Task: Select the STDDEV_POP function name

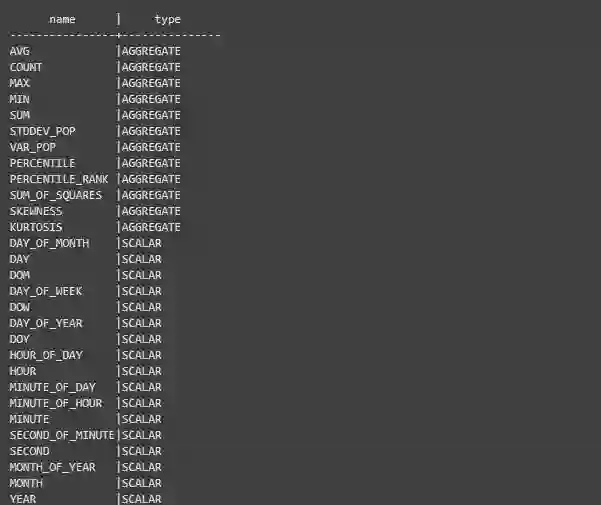Action: (x=42, y=131)
